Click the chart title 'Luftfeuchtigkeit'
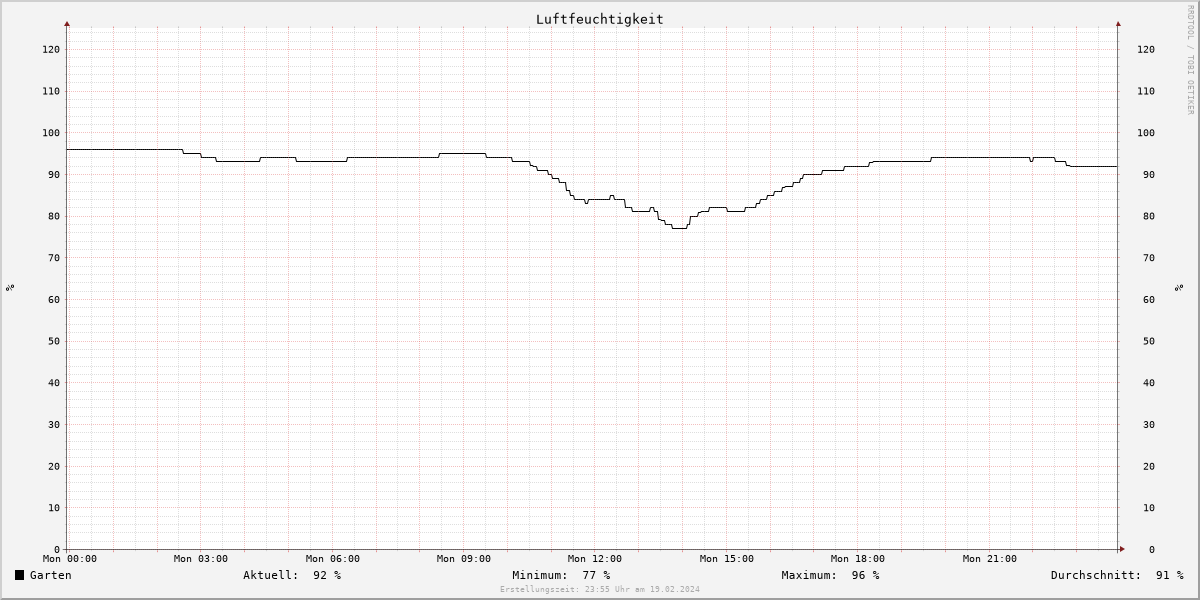 click(599, 19)
